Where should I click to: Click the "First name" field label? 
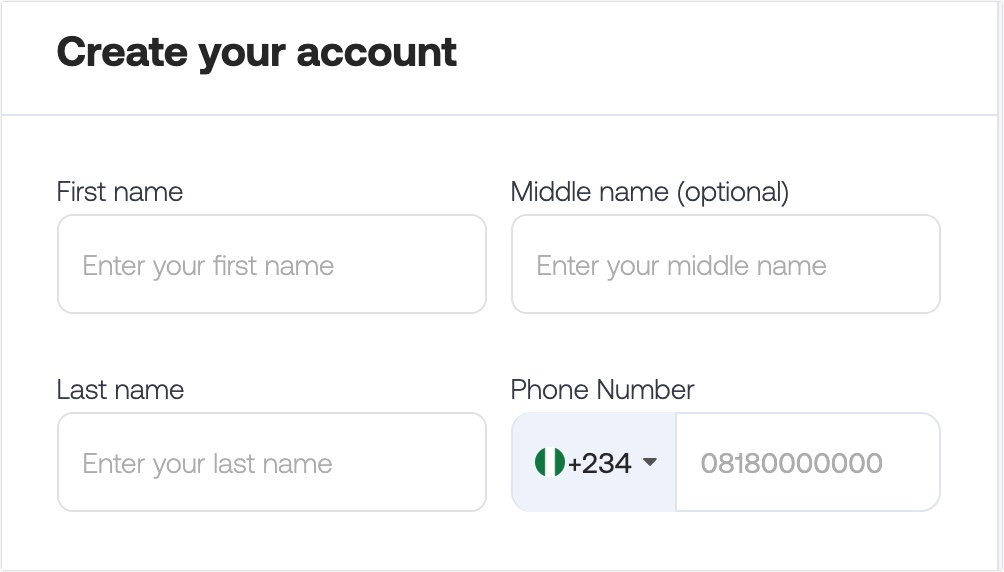(x=120, y=192)
